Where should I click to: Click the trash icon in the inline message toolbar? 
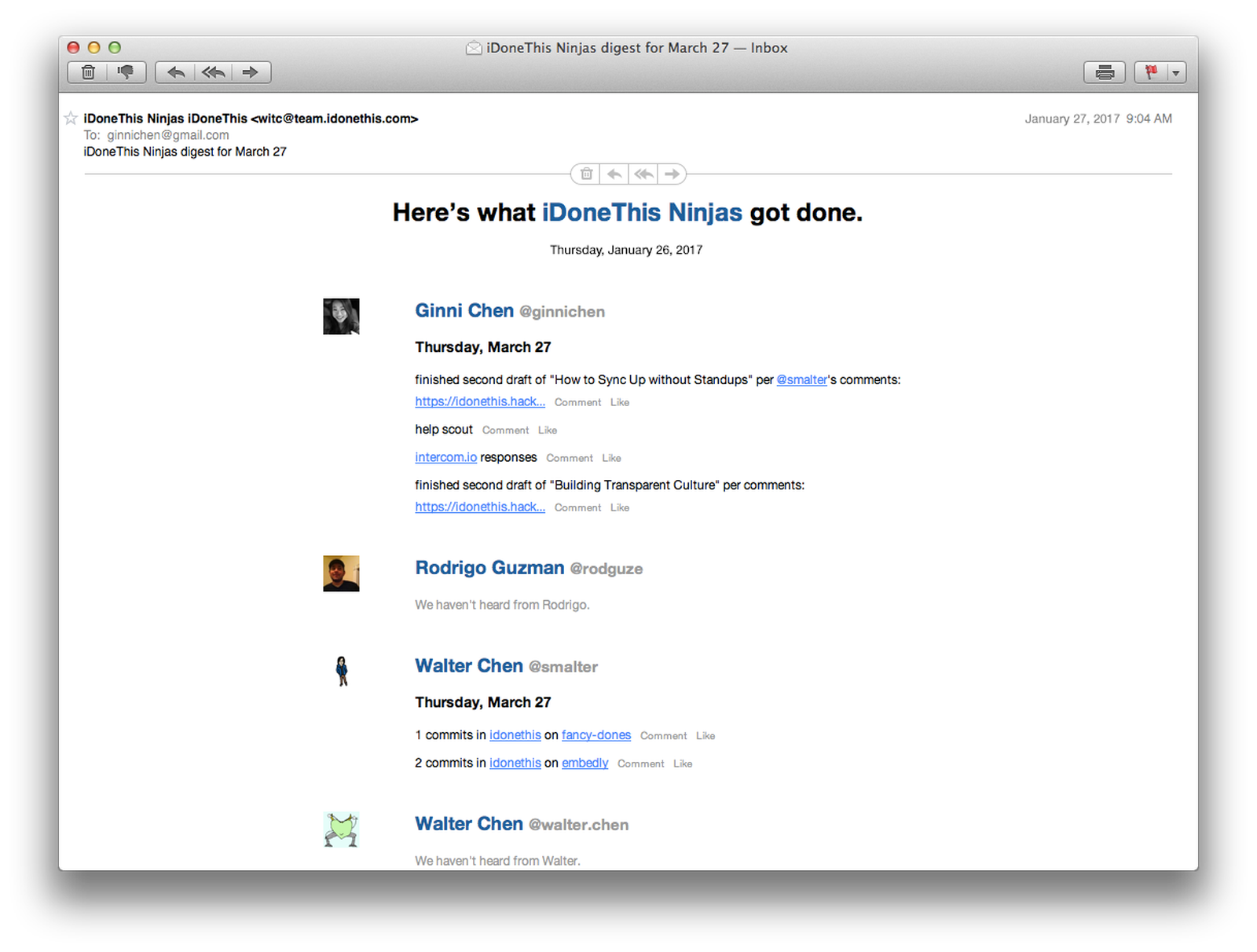[585, 174]
